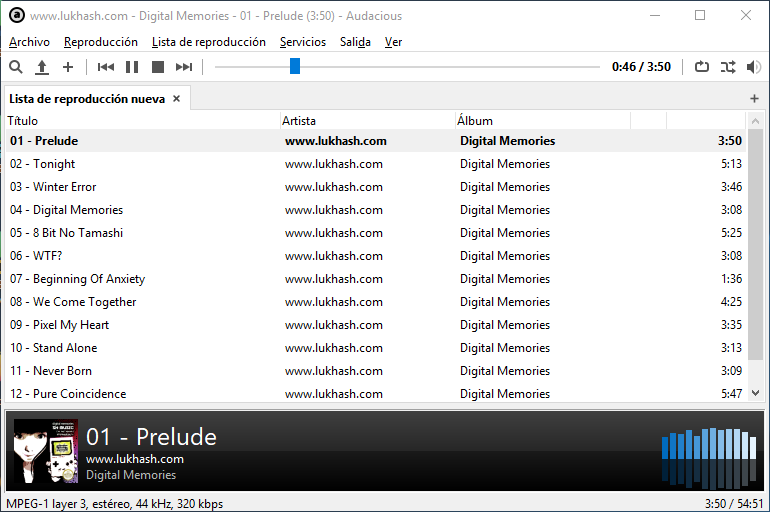Stop playback with the square button
This screenshot has height=512, width=770.
158,67
